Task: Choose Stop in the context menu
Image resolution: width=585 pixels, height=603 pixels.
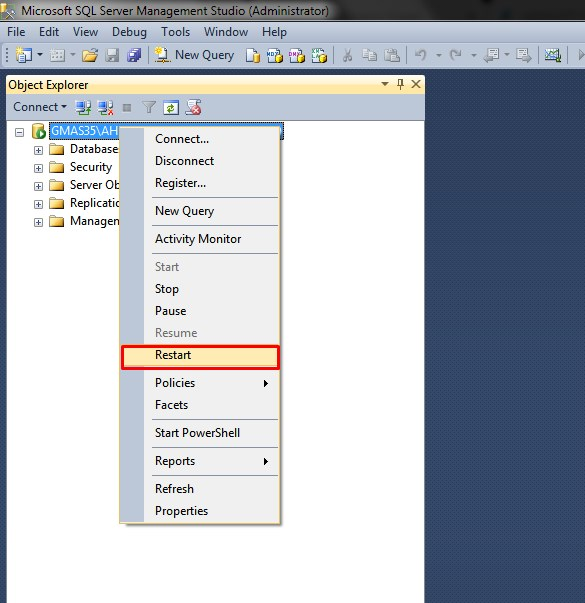Action: (x=200, y=289)
